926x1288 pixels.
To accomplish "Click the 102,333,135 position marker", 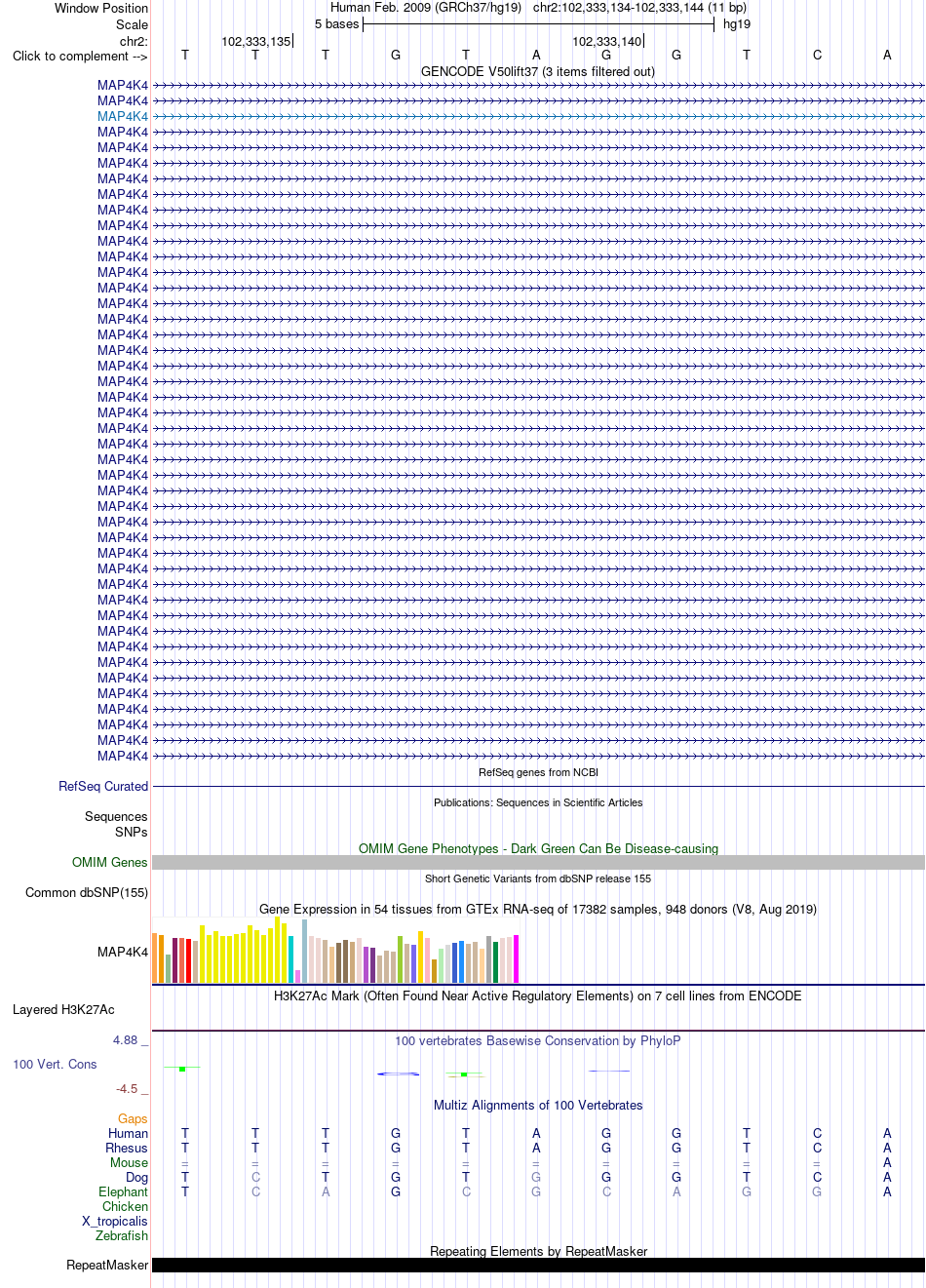I will 256,41.
